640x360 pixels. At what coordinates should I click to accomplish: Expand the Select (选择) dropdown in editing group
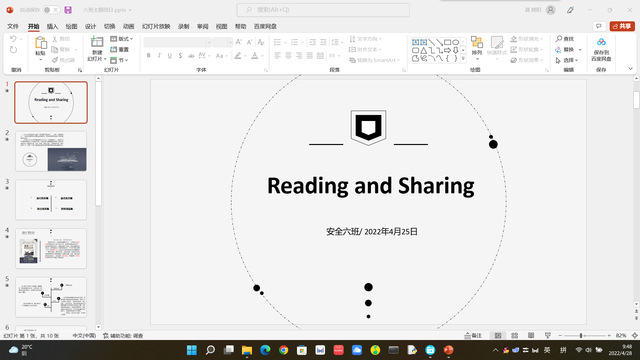tap(567, 60)
